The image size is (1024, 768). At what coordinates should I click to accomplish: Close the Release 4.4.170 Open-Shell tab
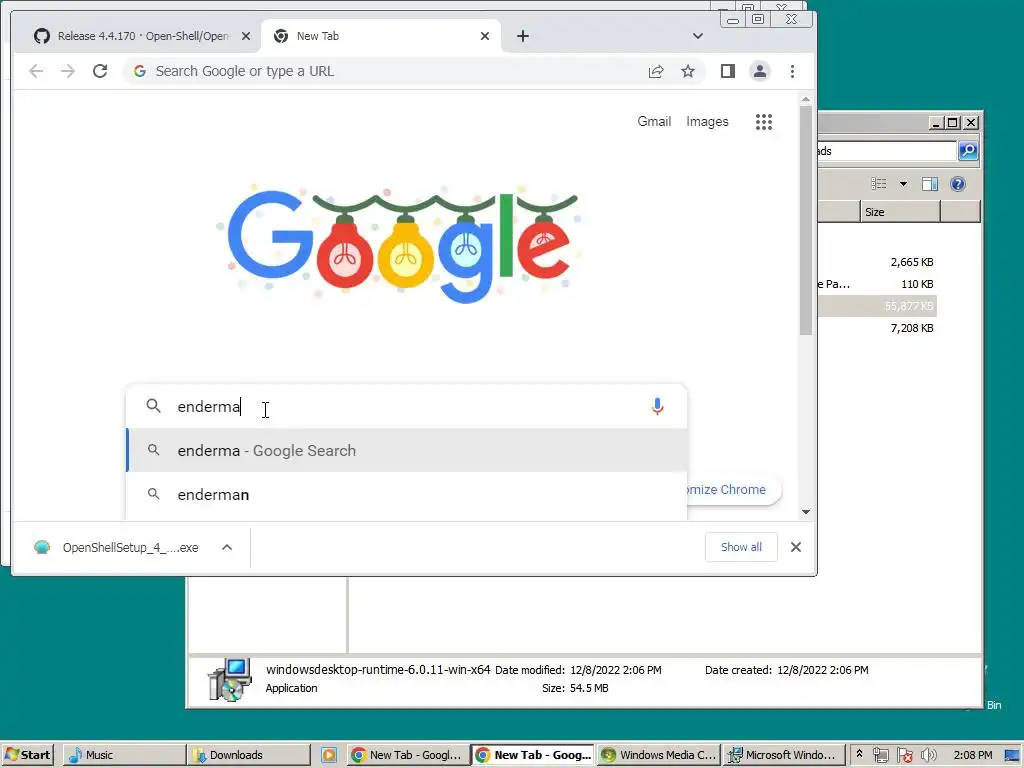[x=246, y=36]
